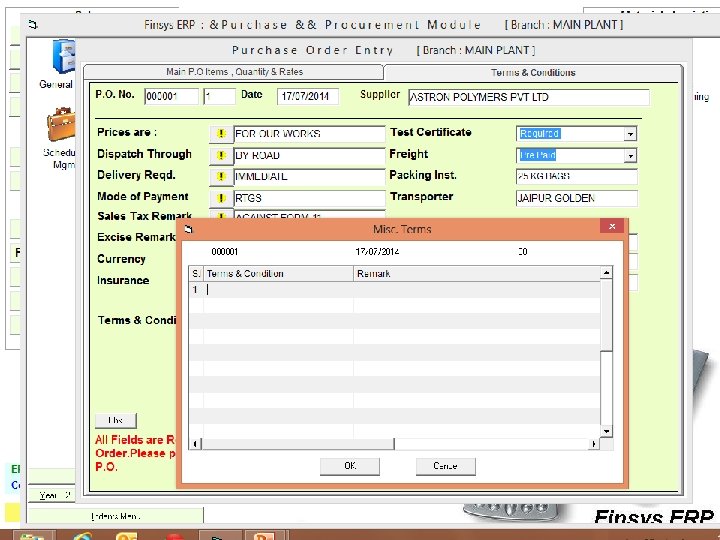The height and width of the screenshot is (540, 720).
Task: Click scroll up arrow in Misc. Terms grid
Action: point(606,272)
